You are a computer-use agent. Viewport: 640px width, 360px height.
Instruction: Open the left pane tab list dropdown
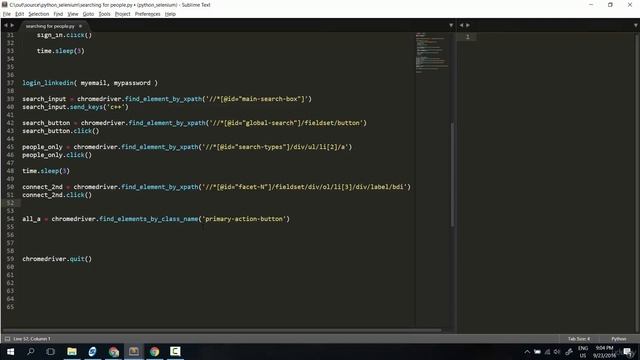(451, 25)
